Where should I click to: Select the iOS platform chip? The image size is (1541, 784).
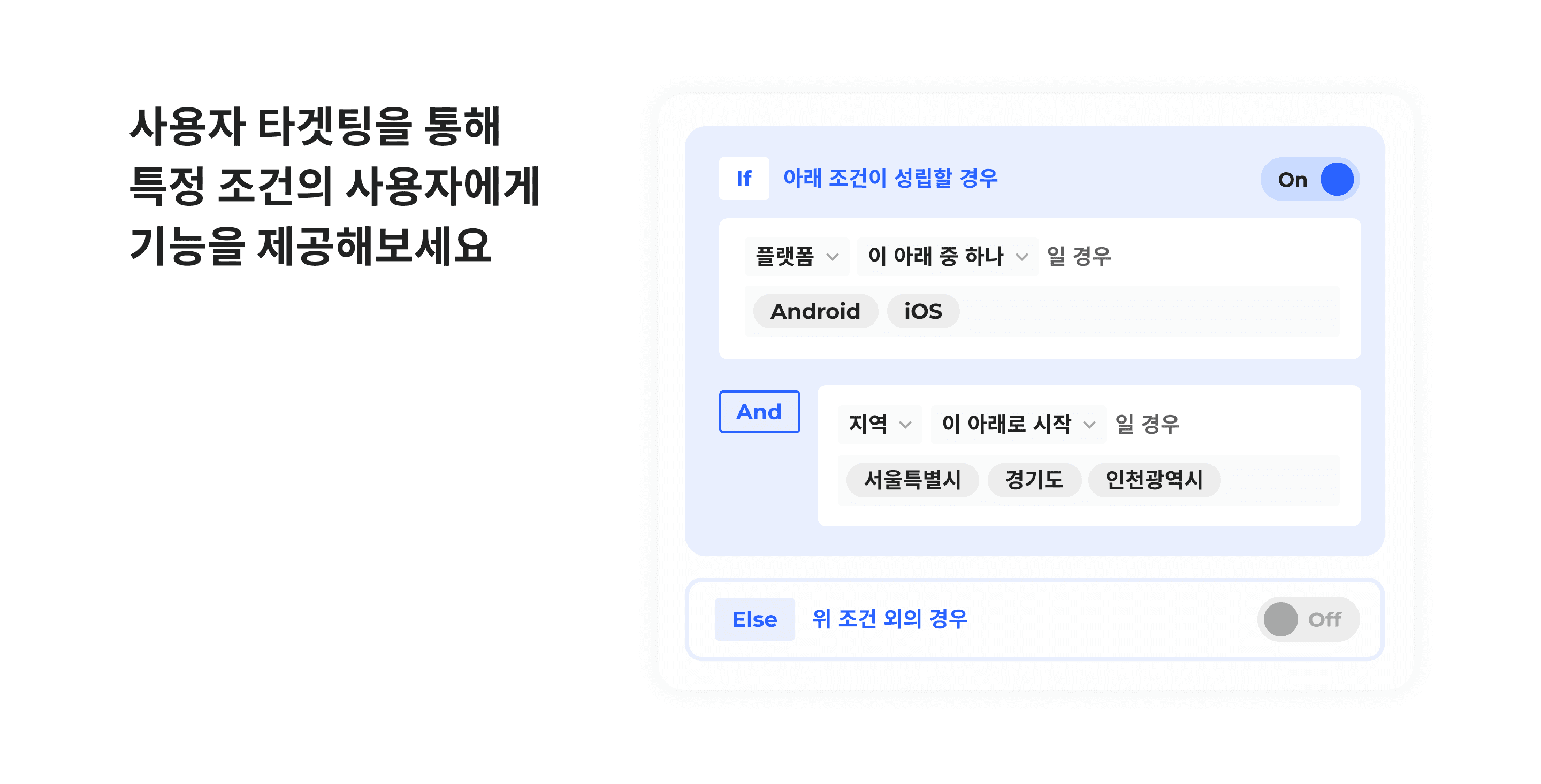coord(923,311)
